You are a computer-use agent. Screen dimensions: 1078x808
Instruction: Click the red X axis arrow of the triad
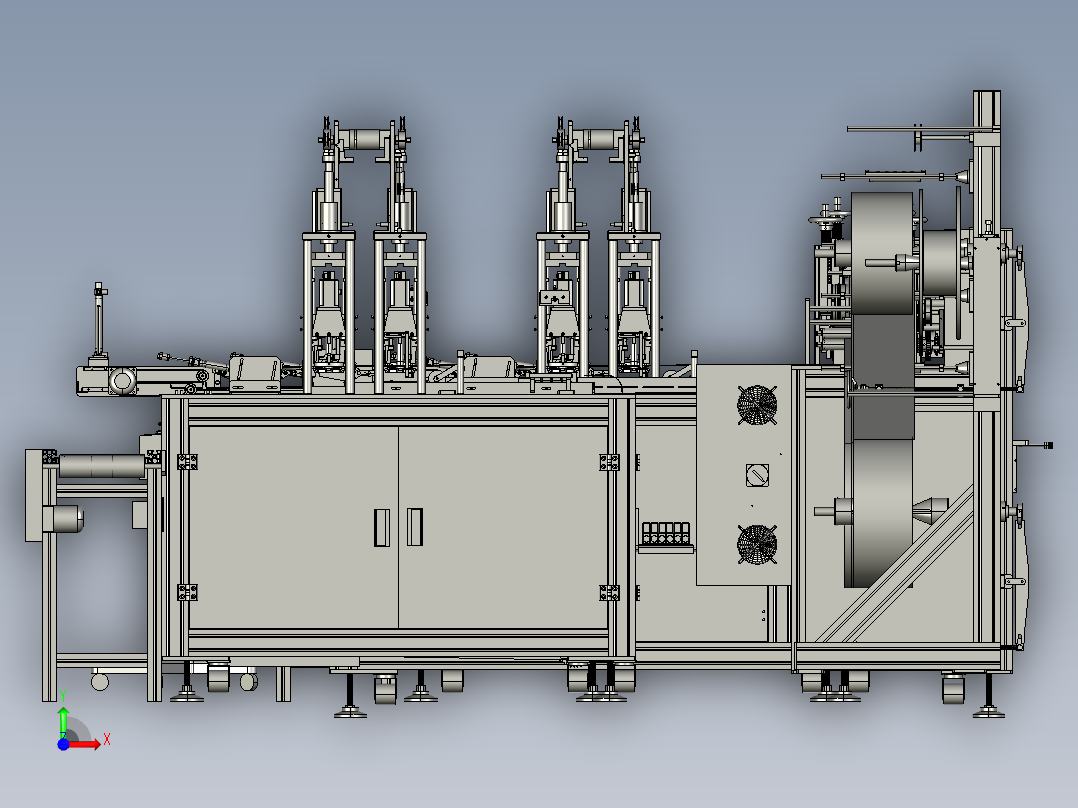[85, 744]
